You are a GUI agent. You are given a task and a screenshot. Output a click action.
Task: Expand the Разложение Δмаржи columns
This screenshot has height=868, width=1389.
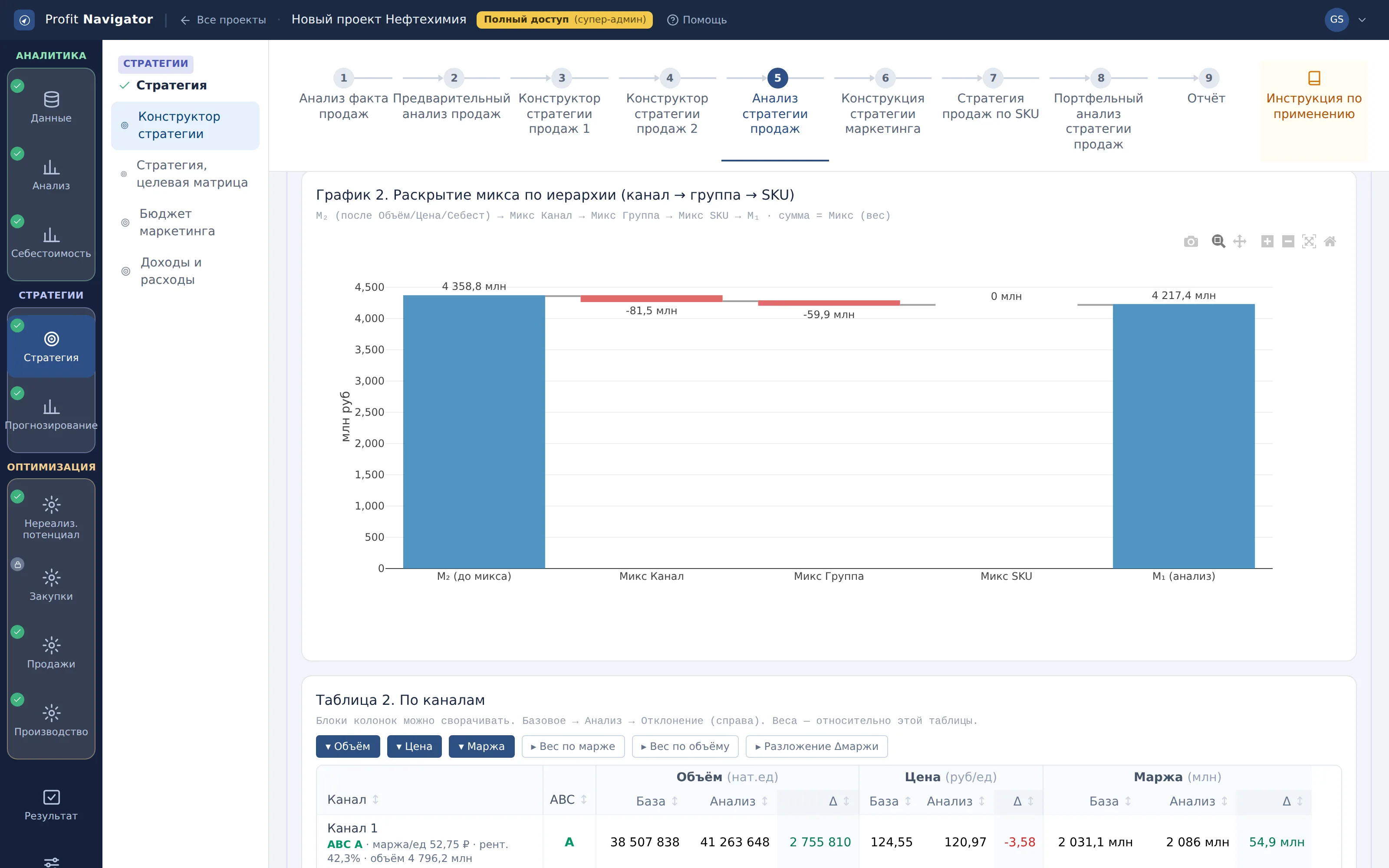click(x=817, y=746)
